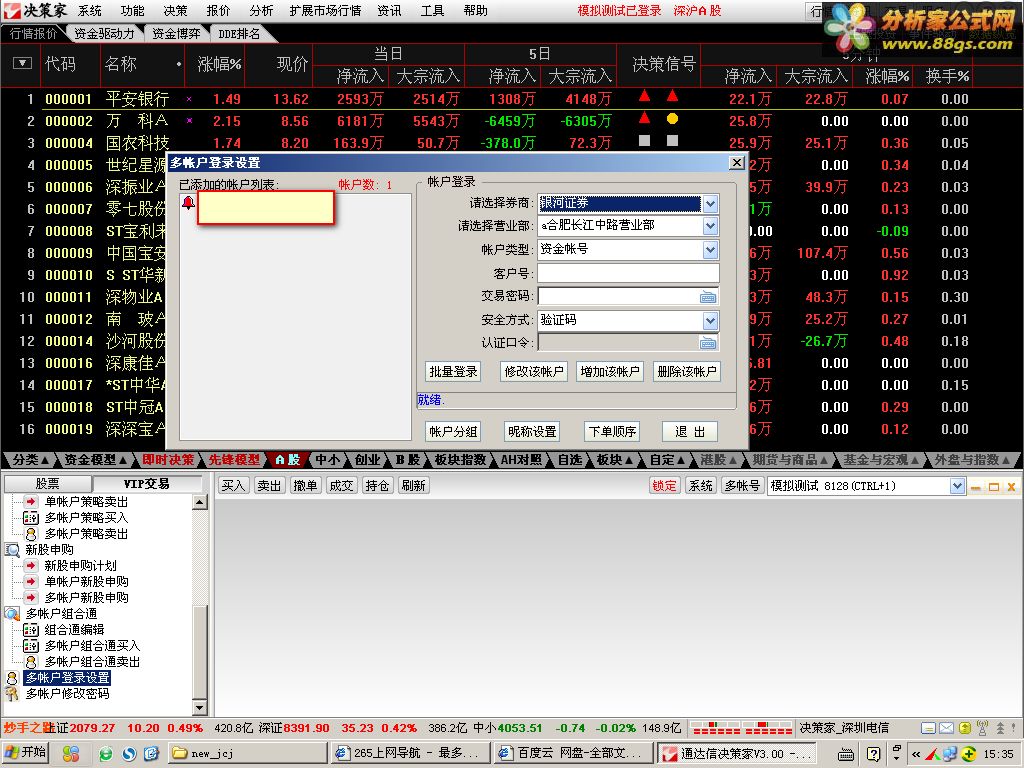Screen dimensions: 1024x768
Task: Open the table header corner dropdown arrow
Action: tap(22, 63)
